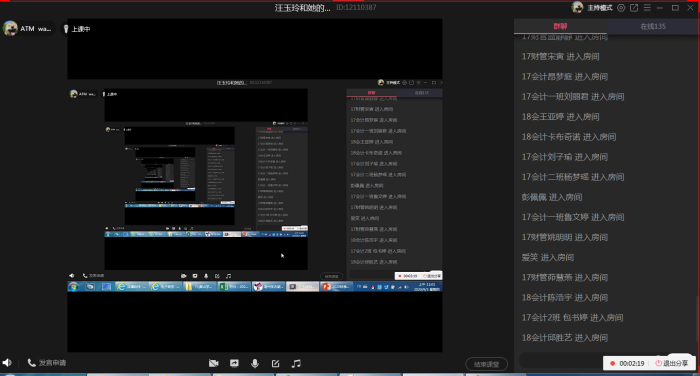This screenshot has height=376, width=700.
Task: Click the ATM host avatar at top-left
Action: [x=10, y=28]
